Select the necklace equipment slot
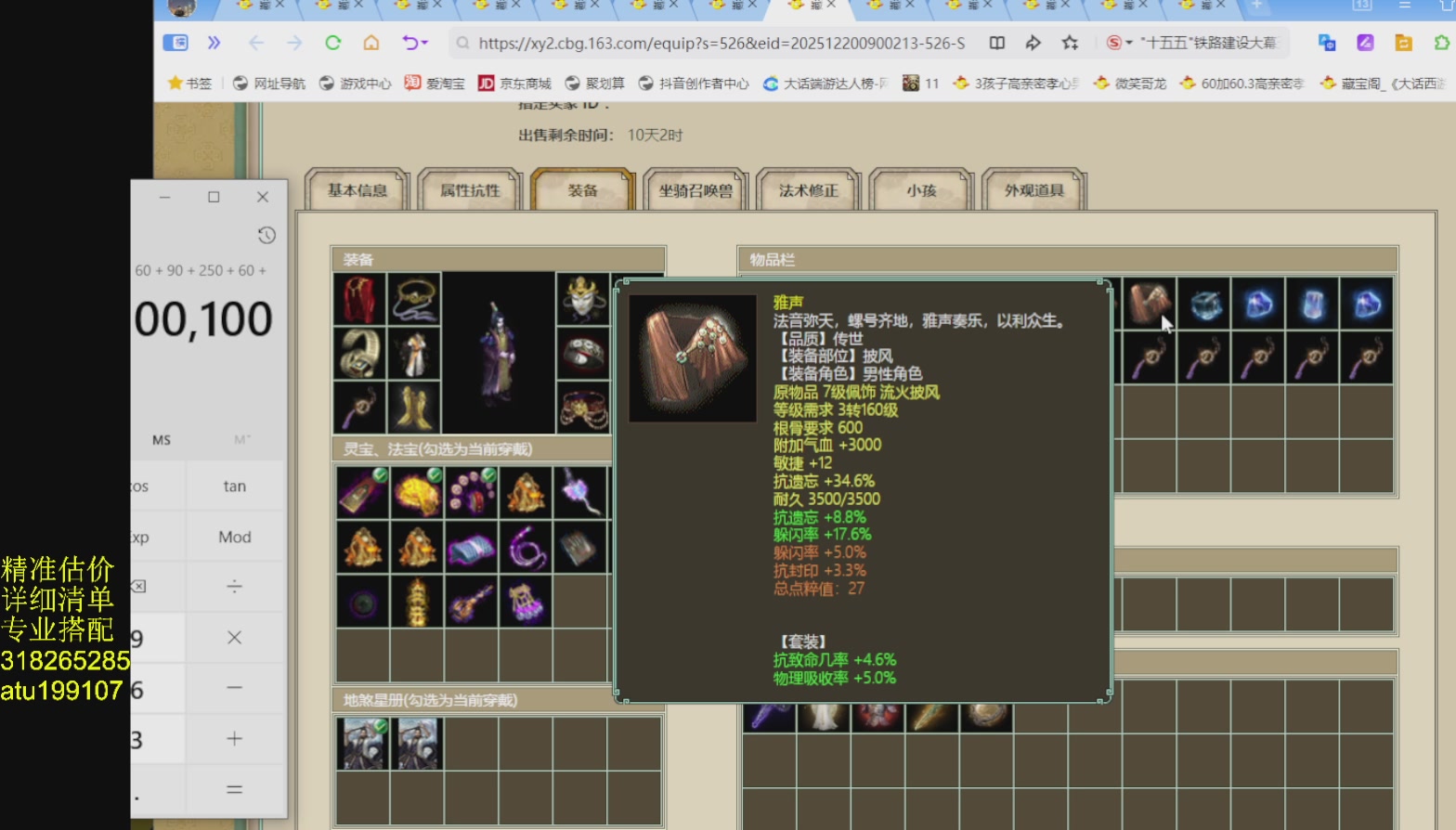Viewport: 1456px width, 830px height. (x=414, y=299)
